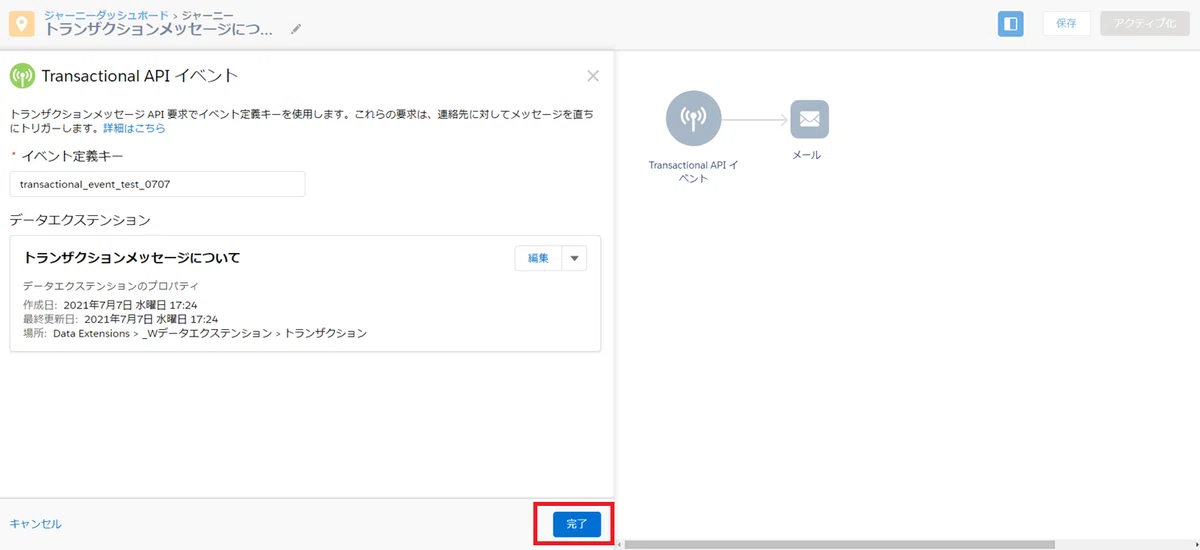Open the ジャーニーダッシュボード breadcrumb link
This screenshot has width=1200, height=550.
click(x=106, y=14)
